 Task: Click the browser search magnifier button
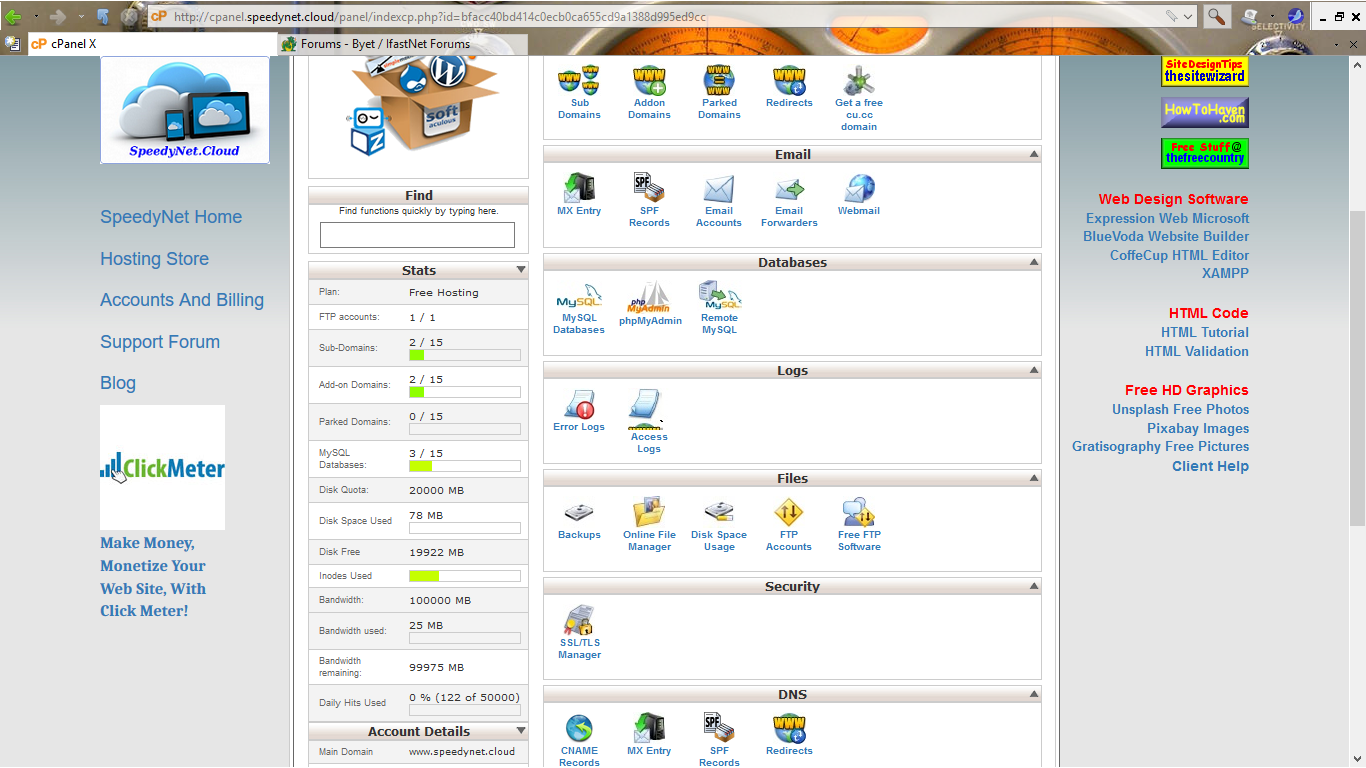pos(1216,16)
